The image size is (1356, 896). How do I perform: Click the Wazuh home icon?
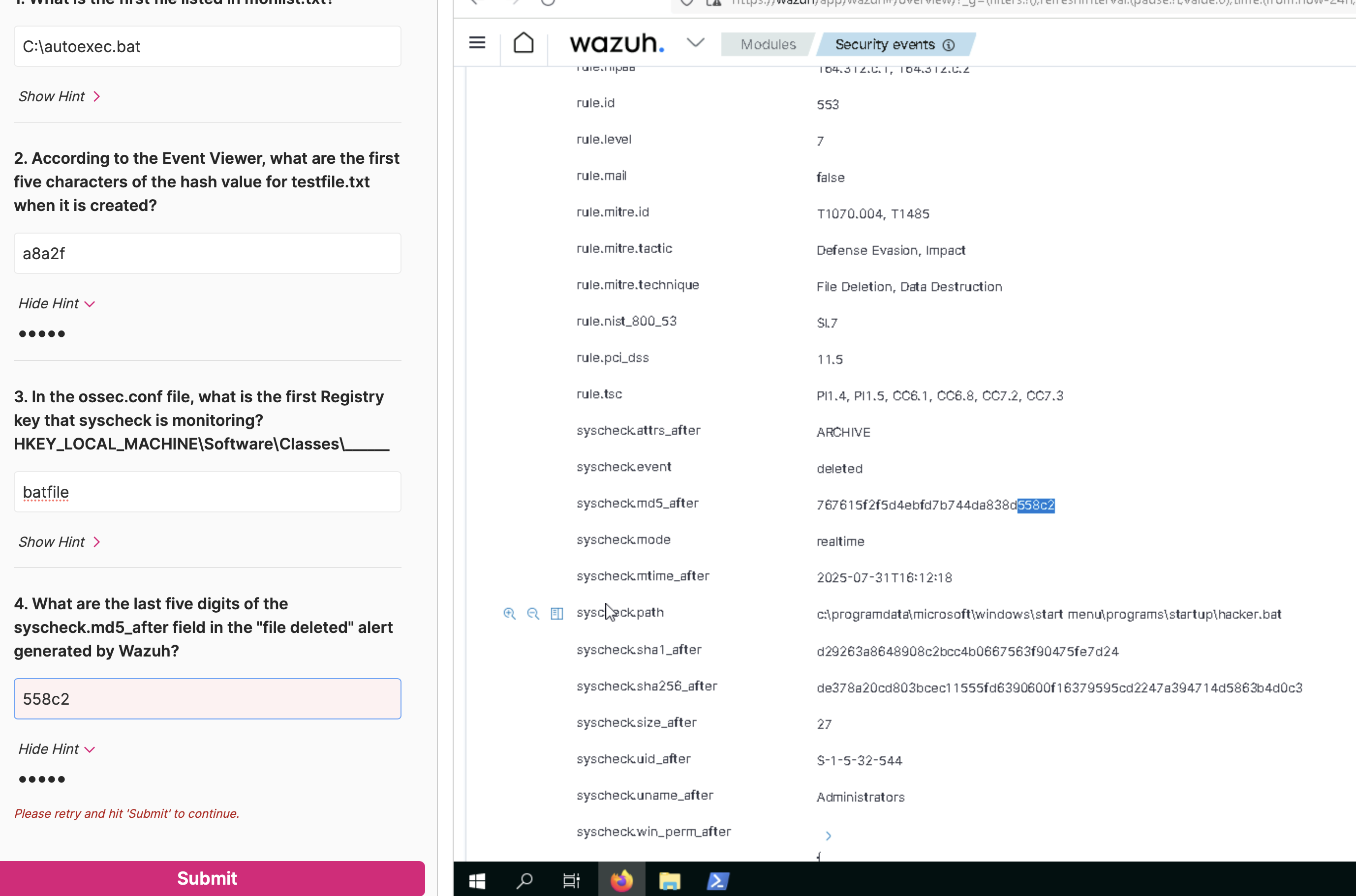pyautogui.click(x=523, y=43)
